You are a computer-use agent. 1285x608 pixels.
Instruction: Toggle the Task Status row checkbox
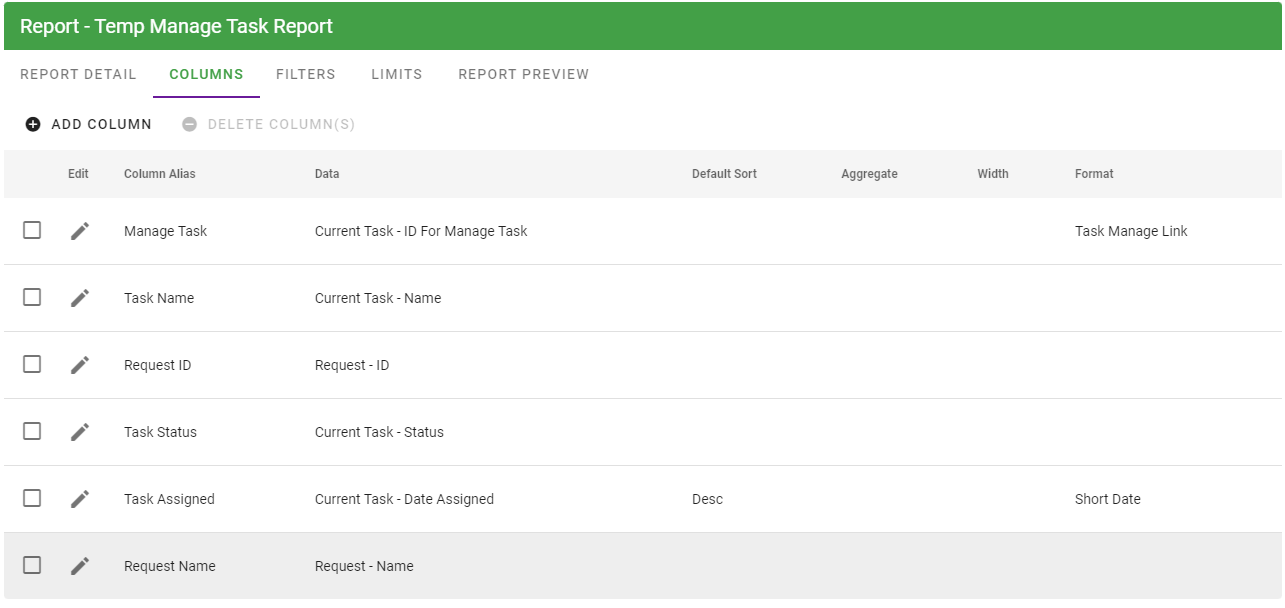[x=32, y=431]
